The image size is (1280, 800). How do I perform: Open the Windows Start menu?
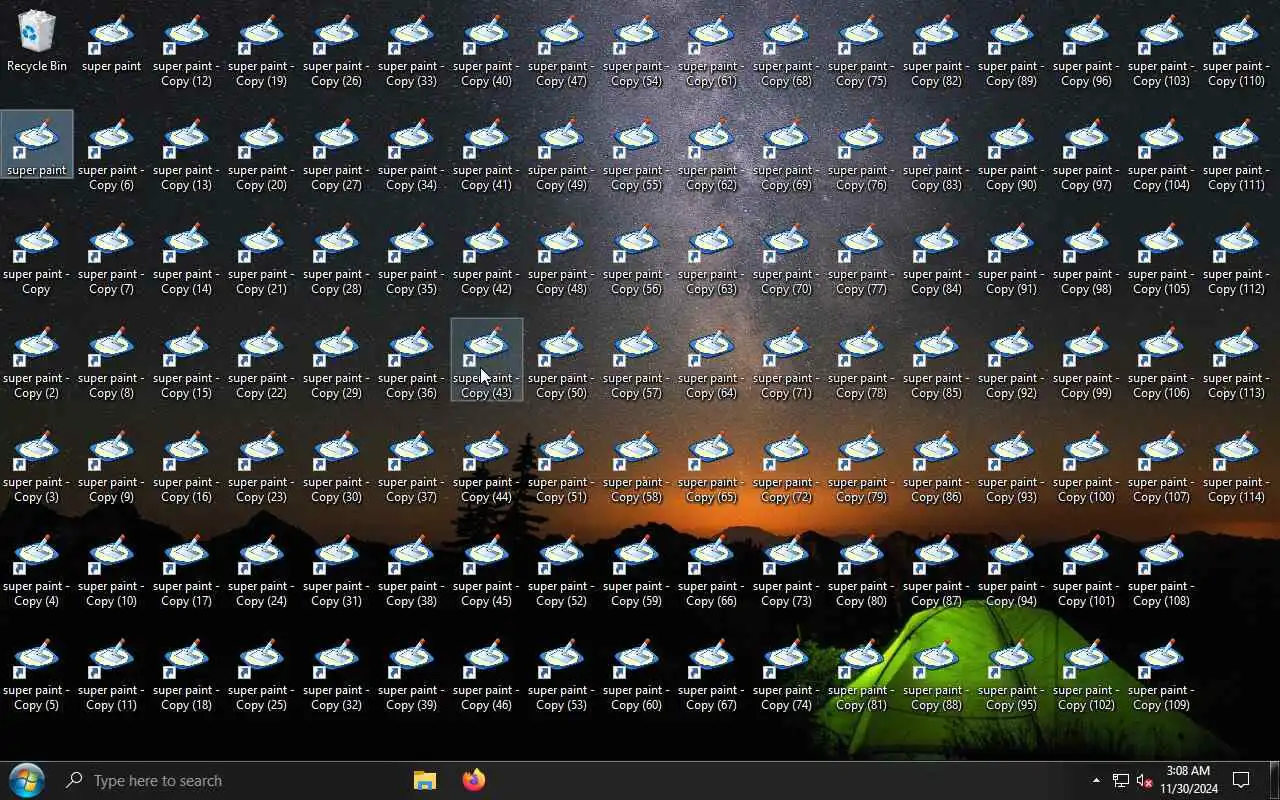tap(26, 780)
